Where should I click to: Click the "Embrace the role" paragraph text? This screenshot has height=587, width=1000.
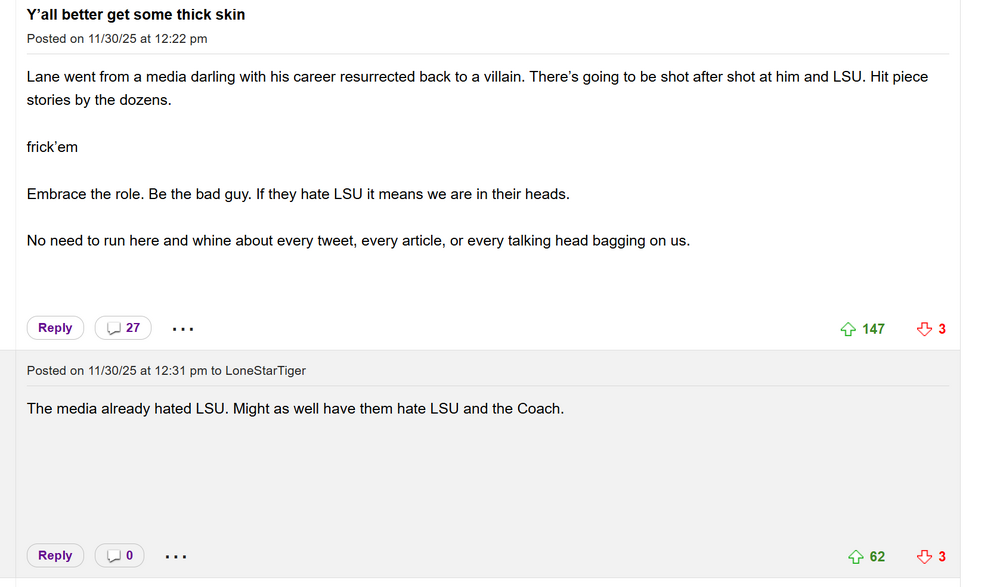click(x=298, y=194)
